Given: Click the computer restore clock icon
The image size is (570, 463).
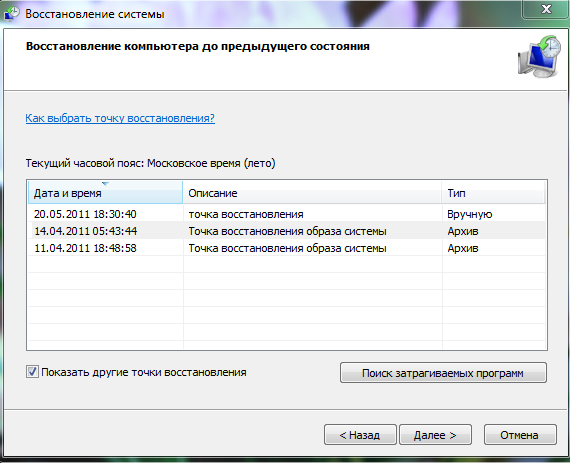Looking at the screenshot, I should click(x=539, y=56).
